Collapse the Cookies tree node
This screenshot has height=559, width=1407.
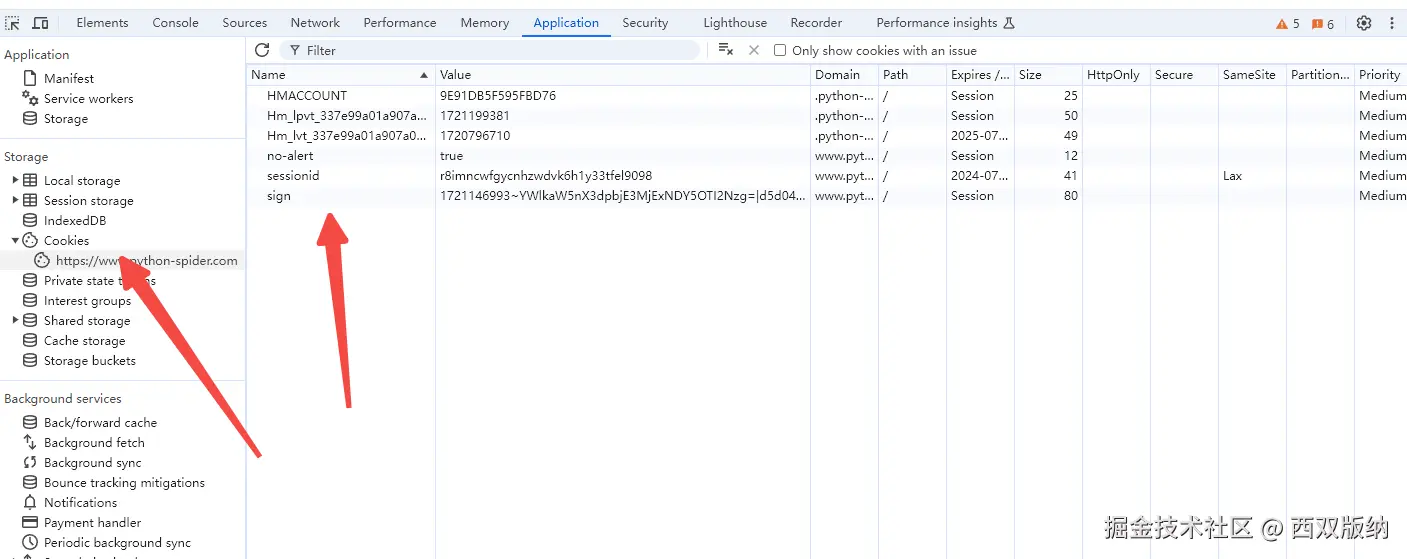point(15,240)
